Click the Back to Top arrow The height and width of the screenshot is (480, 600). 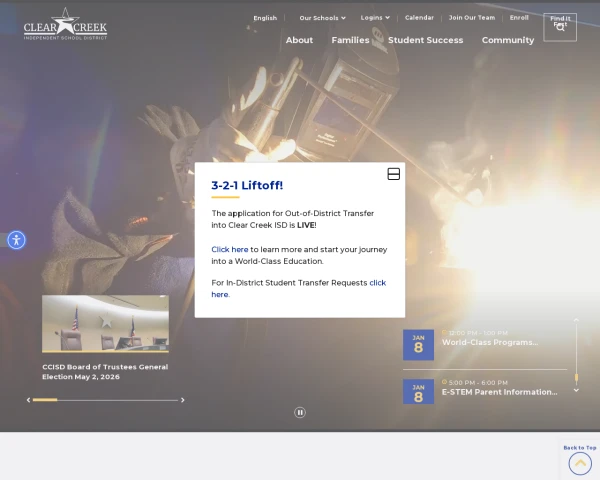click(580, 463)
